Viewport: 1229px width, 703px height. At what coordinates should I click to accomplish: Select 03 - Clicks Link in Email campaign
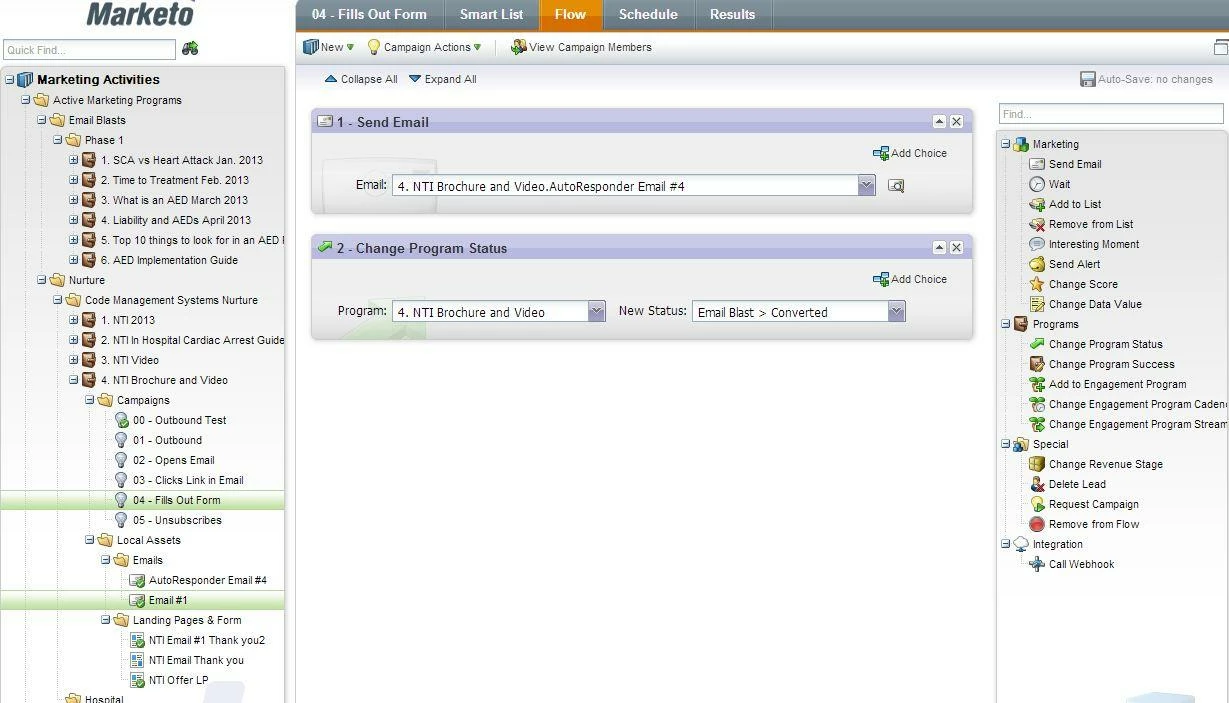click(188, 480)
